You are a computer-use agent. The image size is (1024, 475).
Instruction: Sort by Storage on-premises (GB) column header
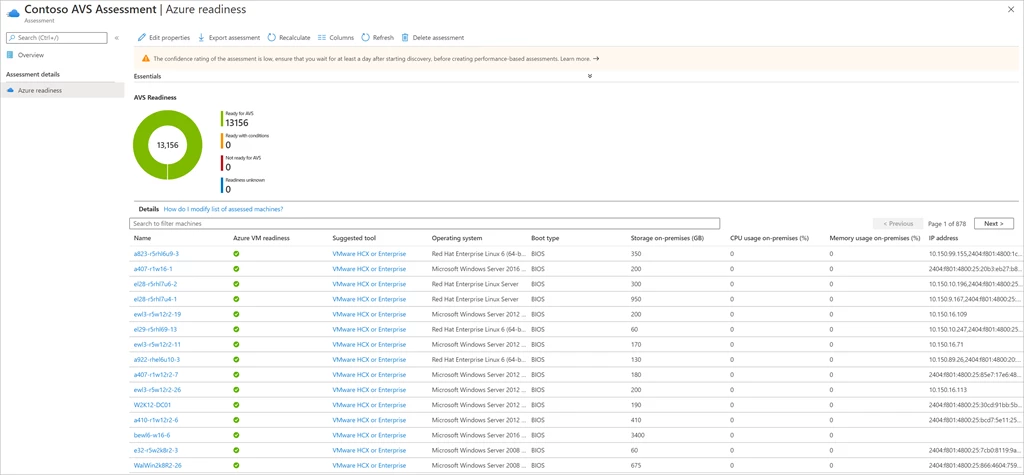pos(667,238)
